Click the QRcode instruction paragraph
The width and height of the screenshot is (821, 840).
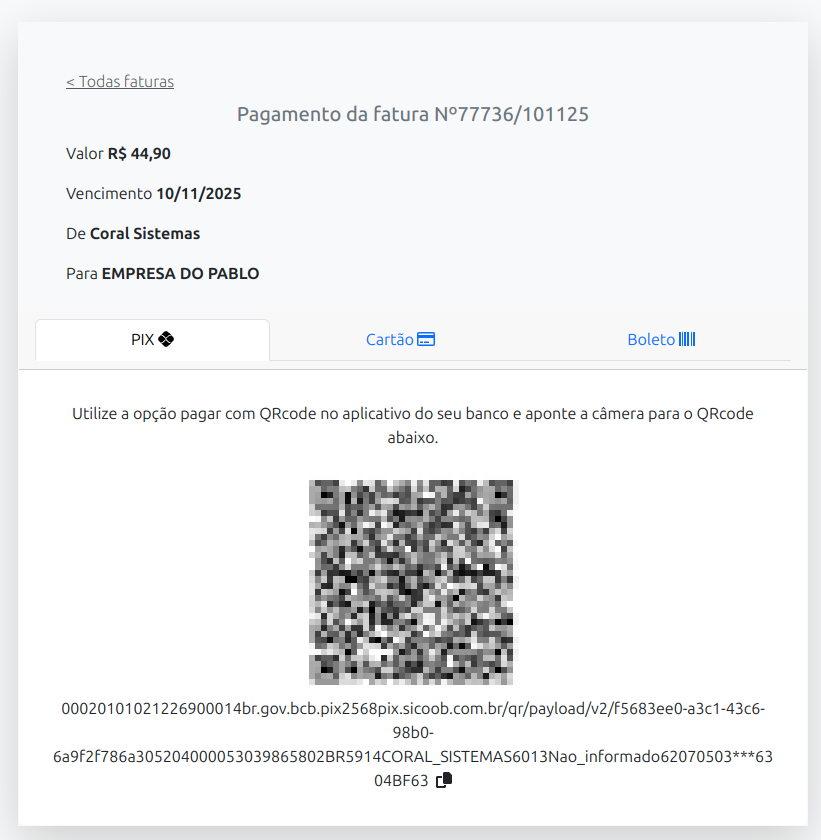coord(413,425)
